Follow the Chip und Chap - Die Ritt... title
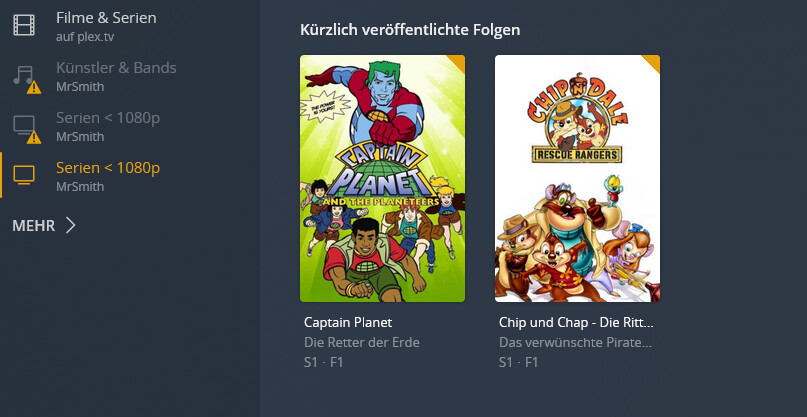Image resolution: width=807 pixels, height=417 pixels. [576, 322]
